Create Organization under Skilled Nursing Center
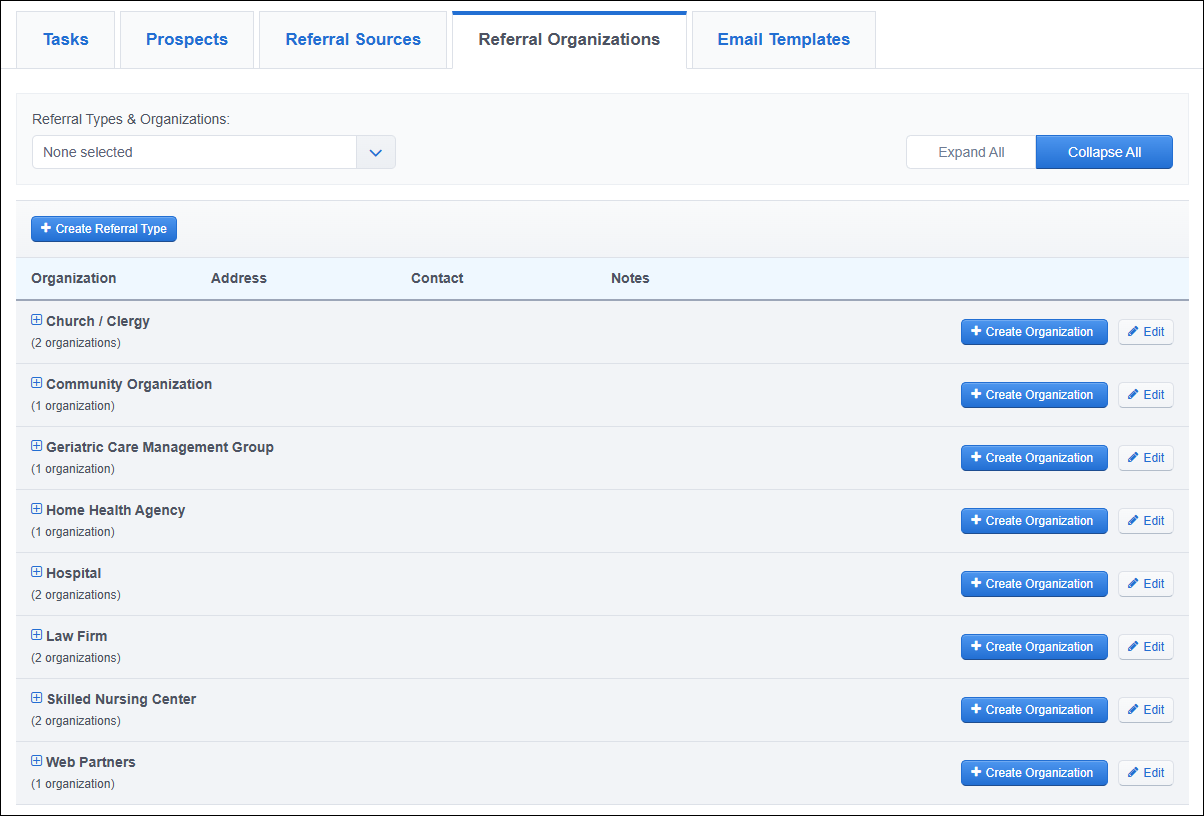The width and height of the screenshot is (1204, 816). coord(1034,710)
